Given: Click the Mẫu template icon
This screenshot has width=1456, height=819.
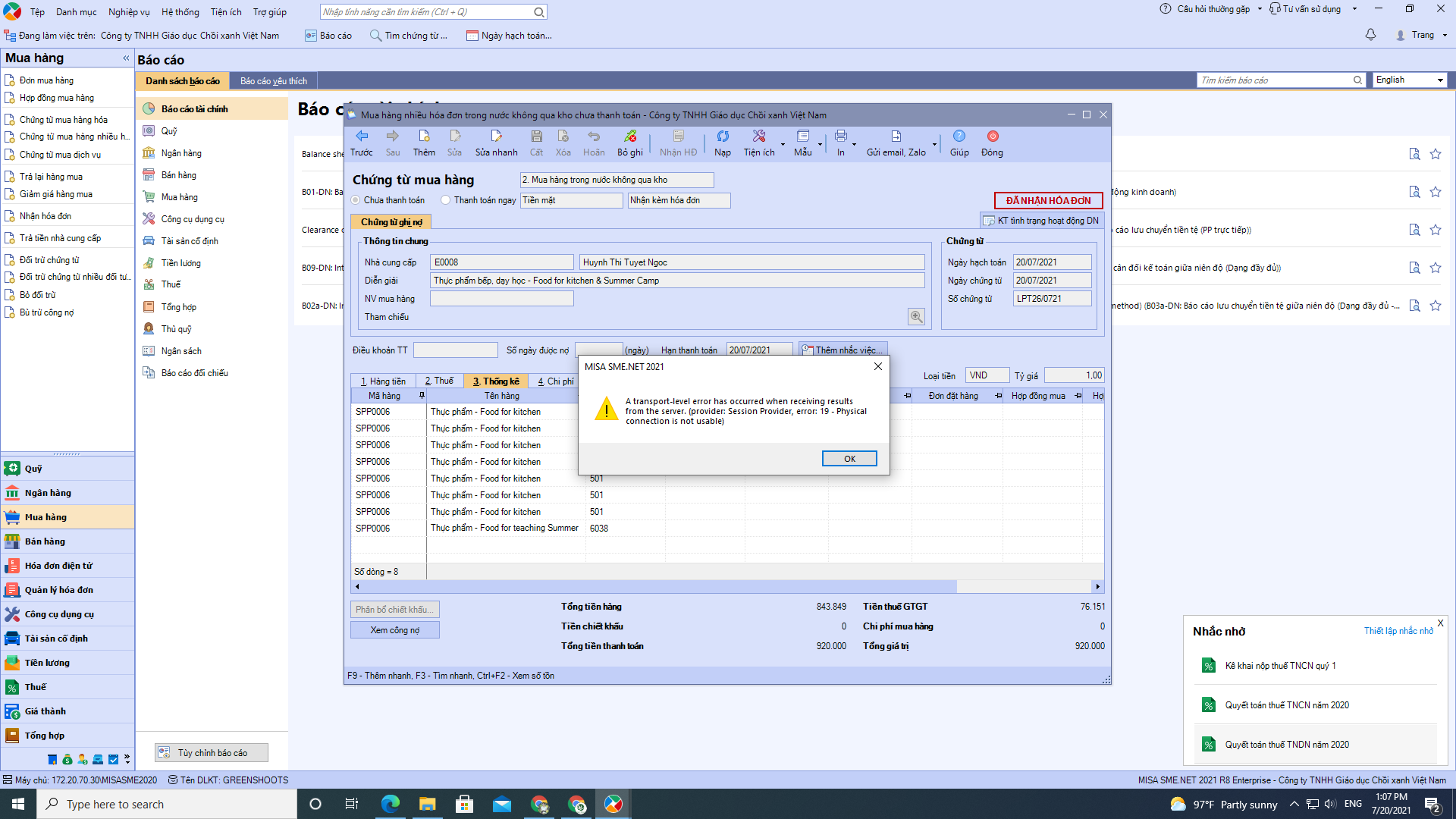Looking at the screenshot, I should 803,136.
